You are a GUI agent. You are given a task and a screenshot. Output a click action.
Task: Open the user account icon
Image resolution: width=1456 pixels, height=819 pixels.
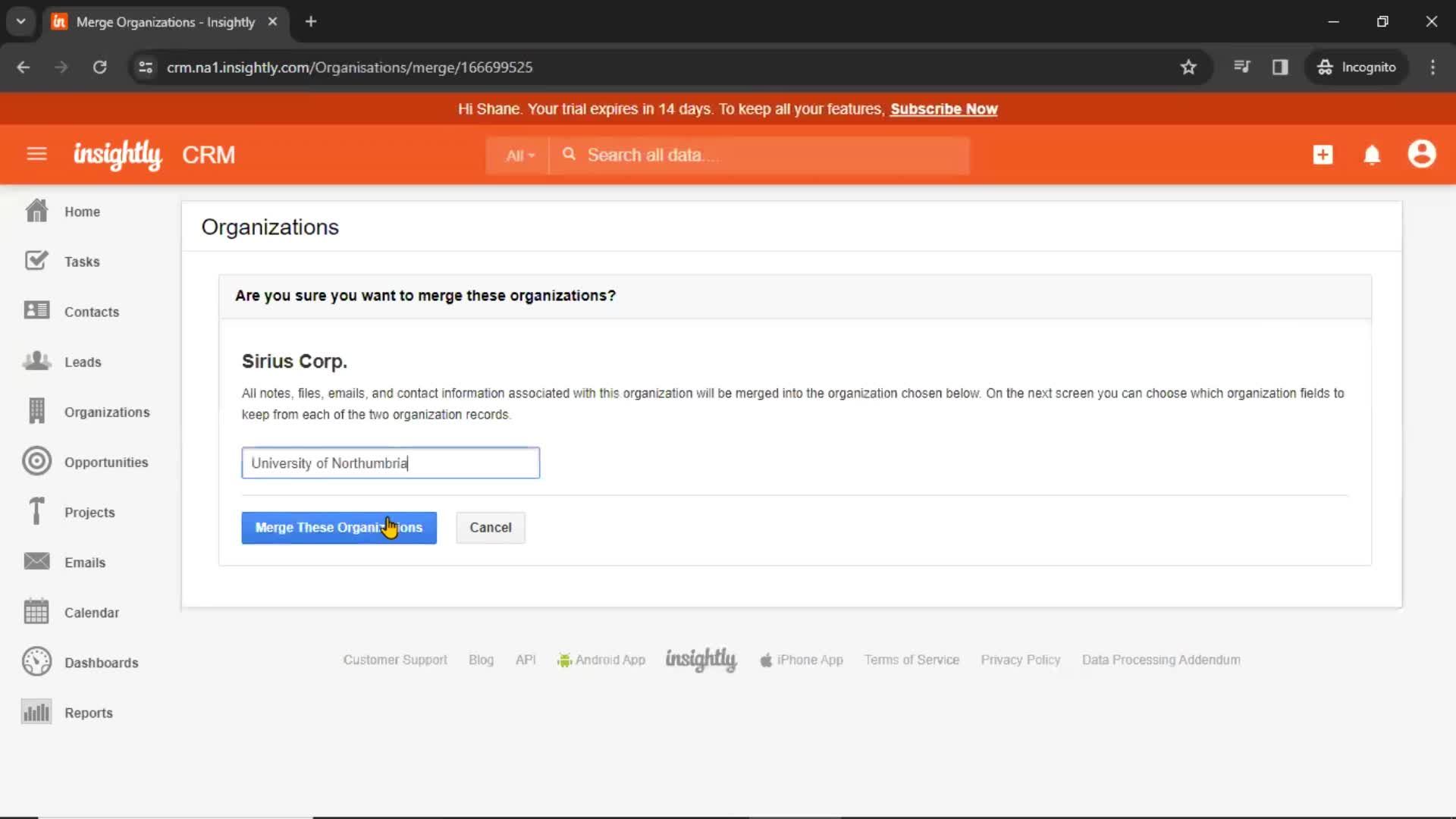(1423, 155)
